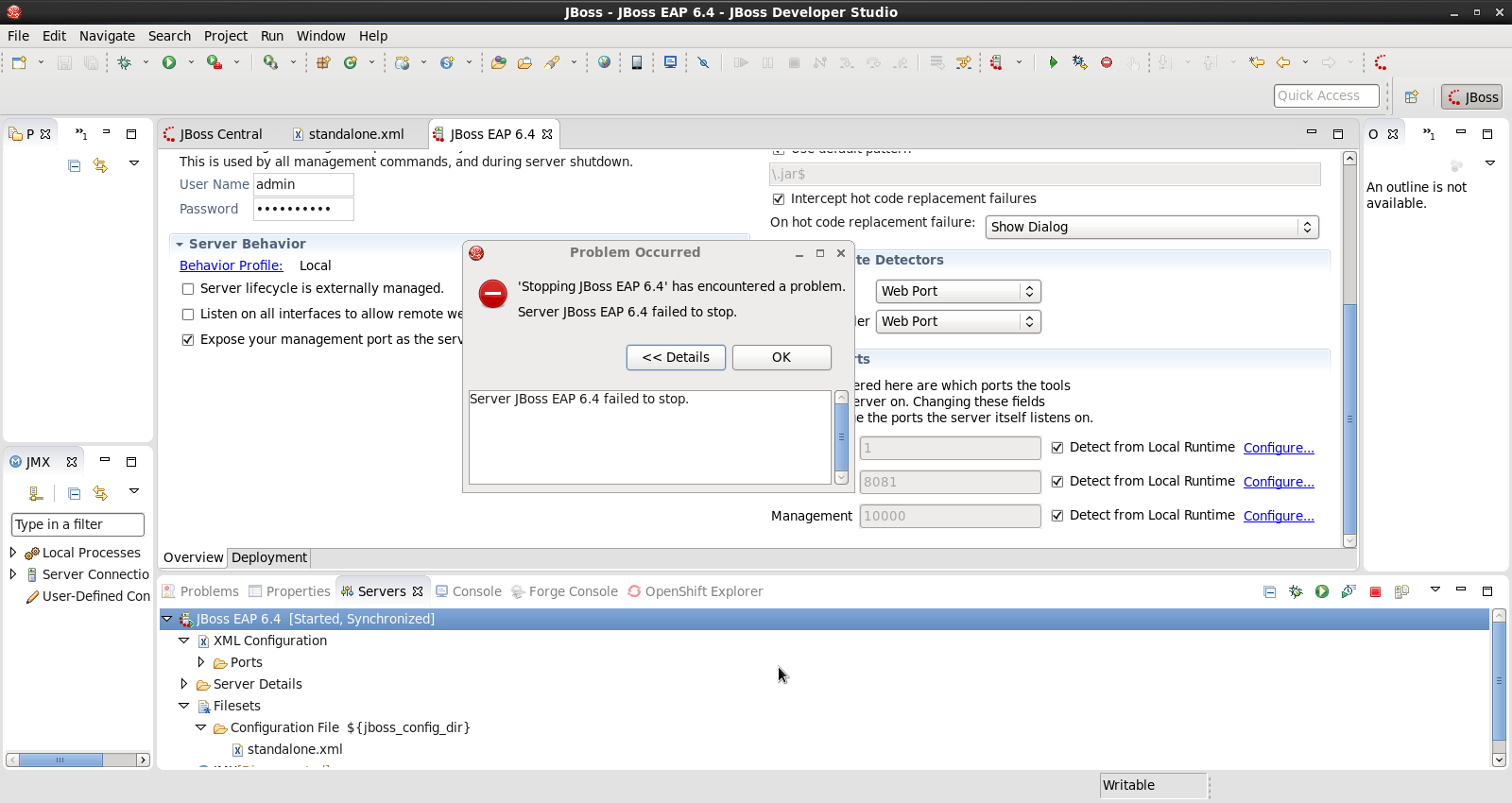This screenshot has width=1512, height=803.
Task: Click the Run Last Tool external tools icon
Action: (x=215, y=62)
